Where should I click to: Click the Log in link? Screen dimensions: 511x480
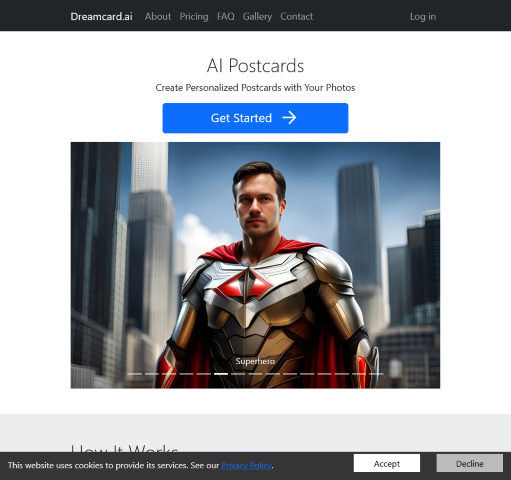[x=423, y=16]
